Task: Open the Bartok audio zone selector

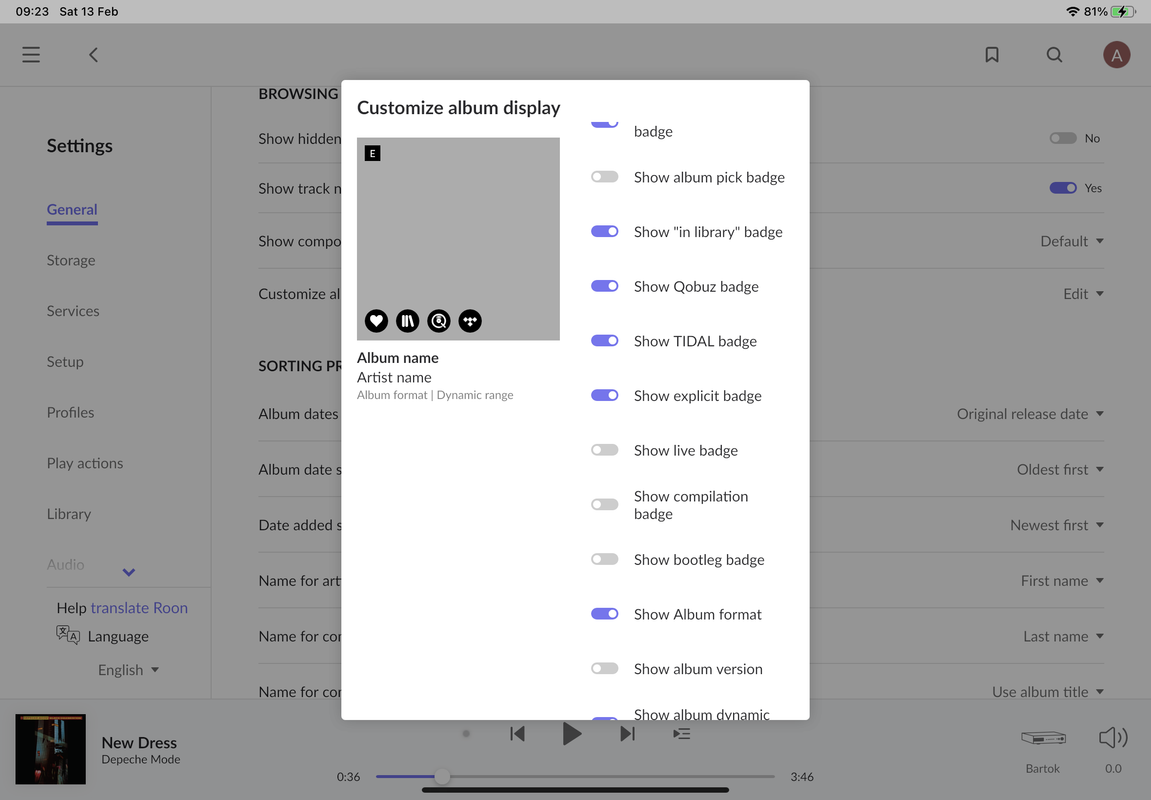Action: point(1043,738)
